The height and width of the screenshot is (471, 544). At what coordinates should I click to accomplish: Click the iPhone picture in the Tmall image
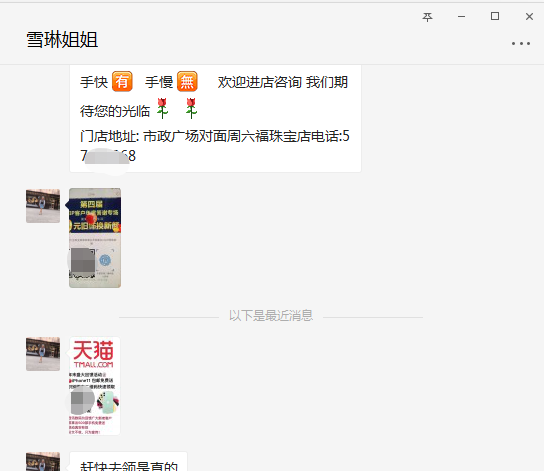click(x=108, y=402)
